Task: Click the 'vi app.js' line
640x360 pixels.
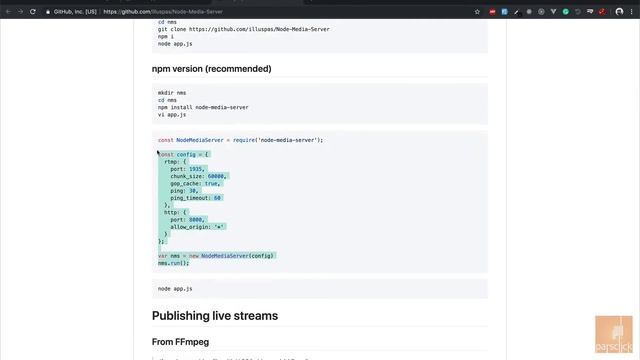Action: (x=172, y=115)
